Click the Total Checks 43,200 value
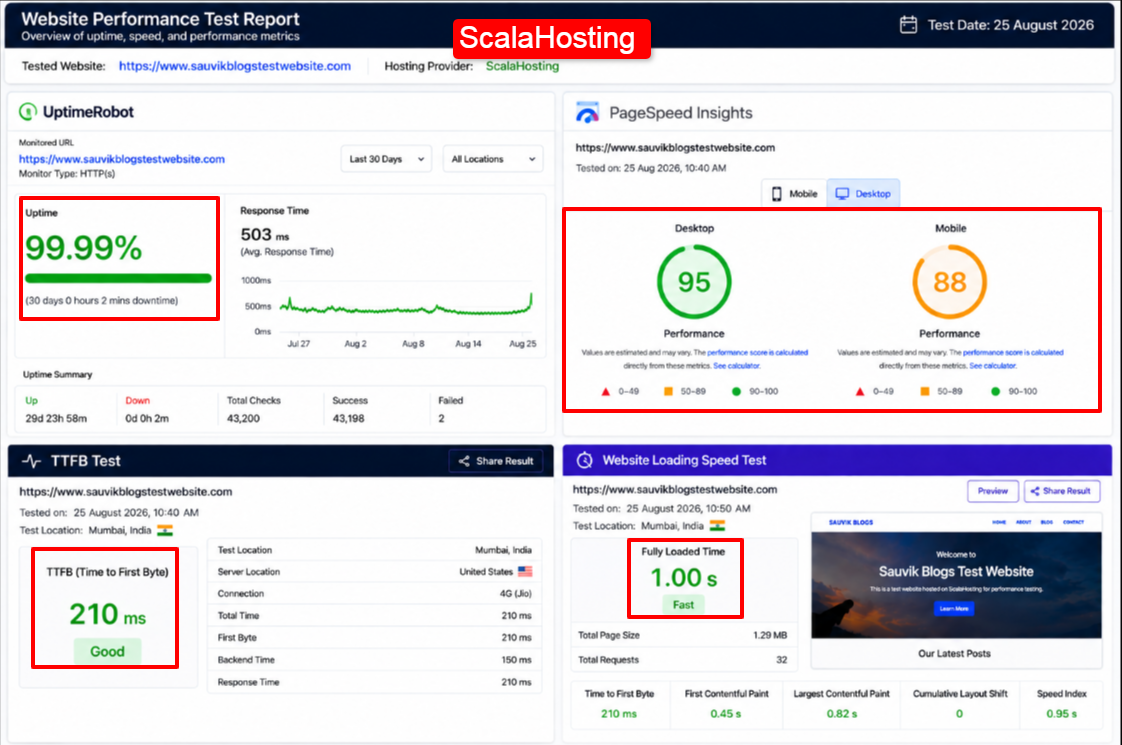1122x745 pixels. [243, 419]
